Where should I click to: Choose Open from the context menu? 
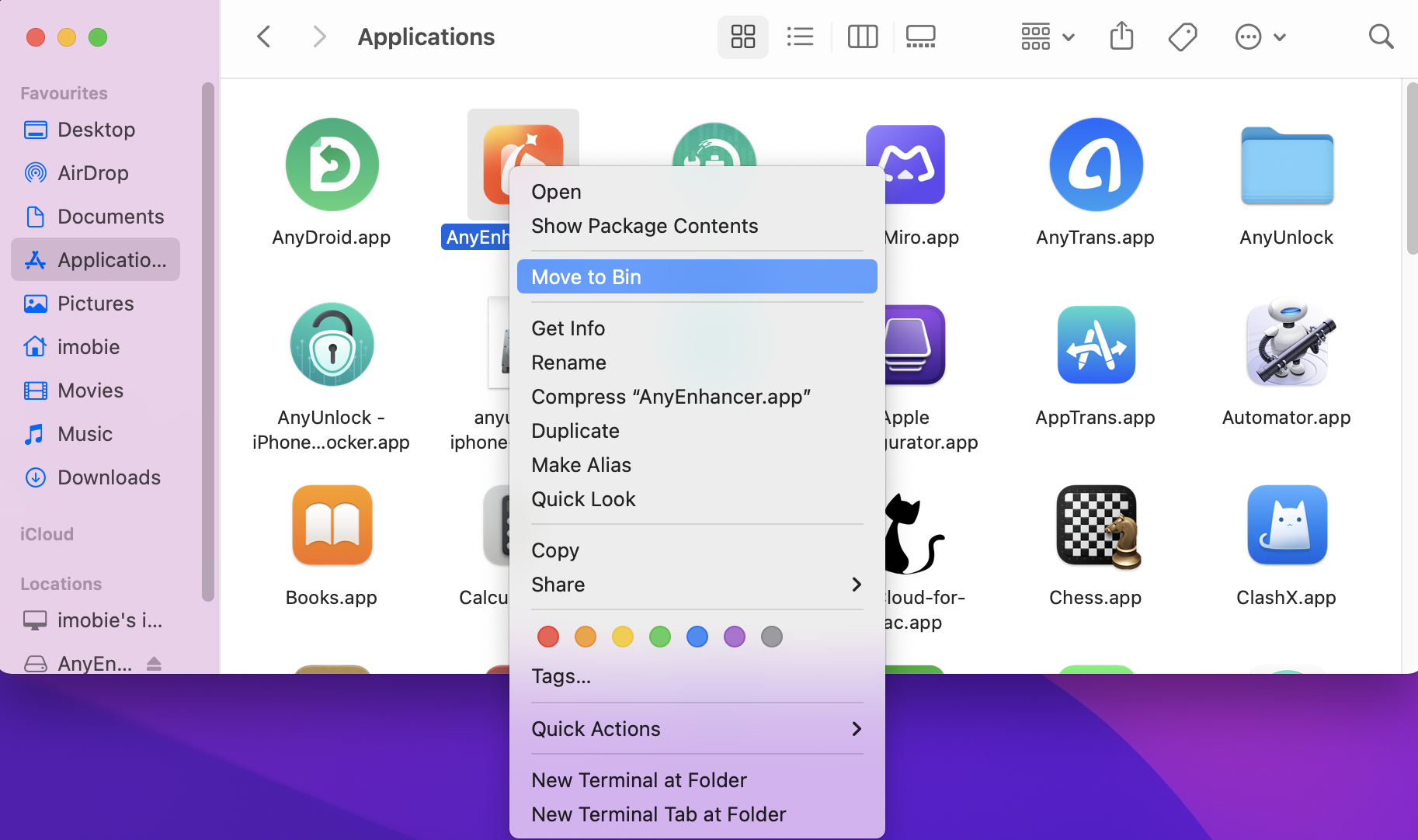(x=697, y=192)
